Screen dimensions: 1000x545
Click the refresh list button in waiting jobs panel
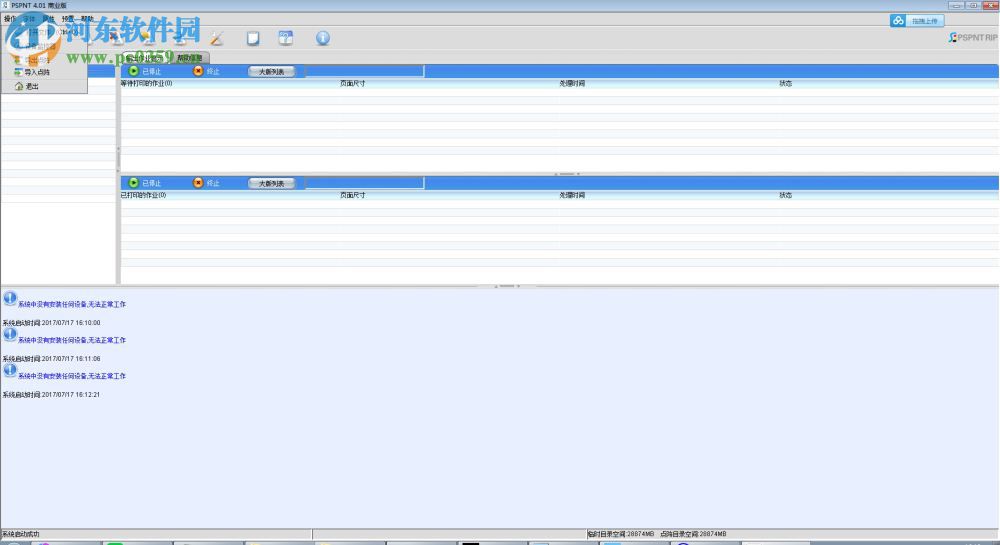[x=272, y=71]
